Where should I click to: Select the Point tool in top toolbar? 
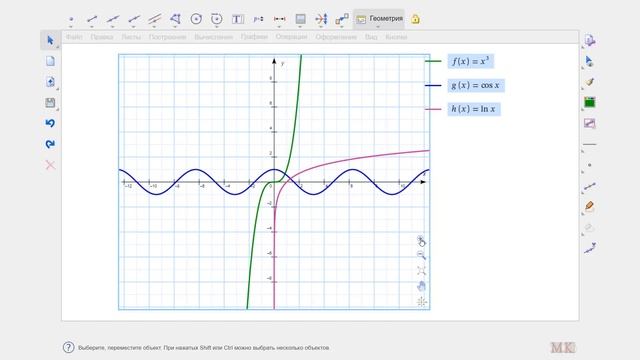tap(71, 19)
